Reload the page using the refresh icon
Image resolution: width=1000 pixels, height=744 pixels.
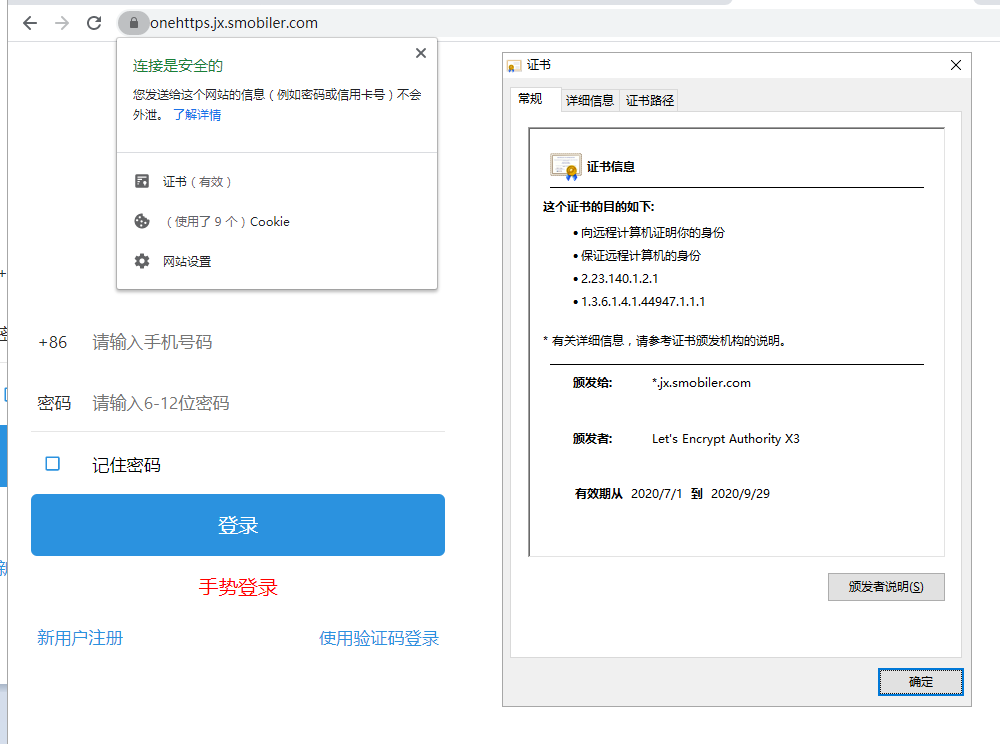pyautogui.click(x=94, y=24)
